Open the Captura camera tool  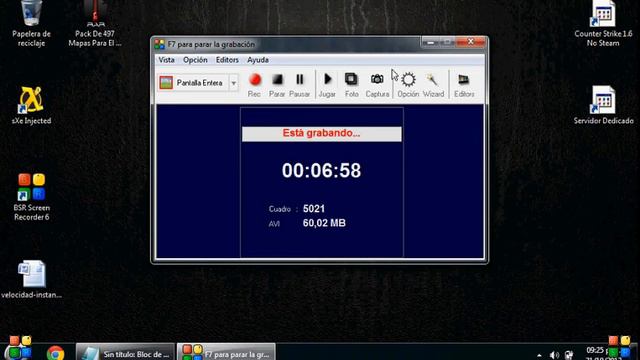(377, 85)
